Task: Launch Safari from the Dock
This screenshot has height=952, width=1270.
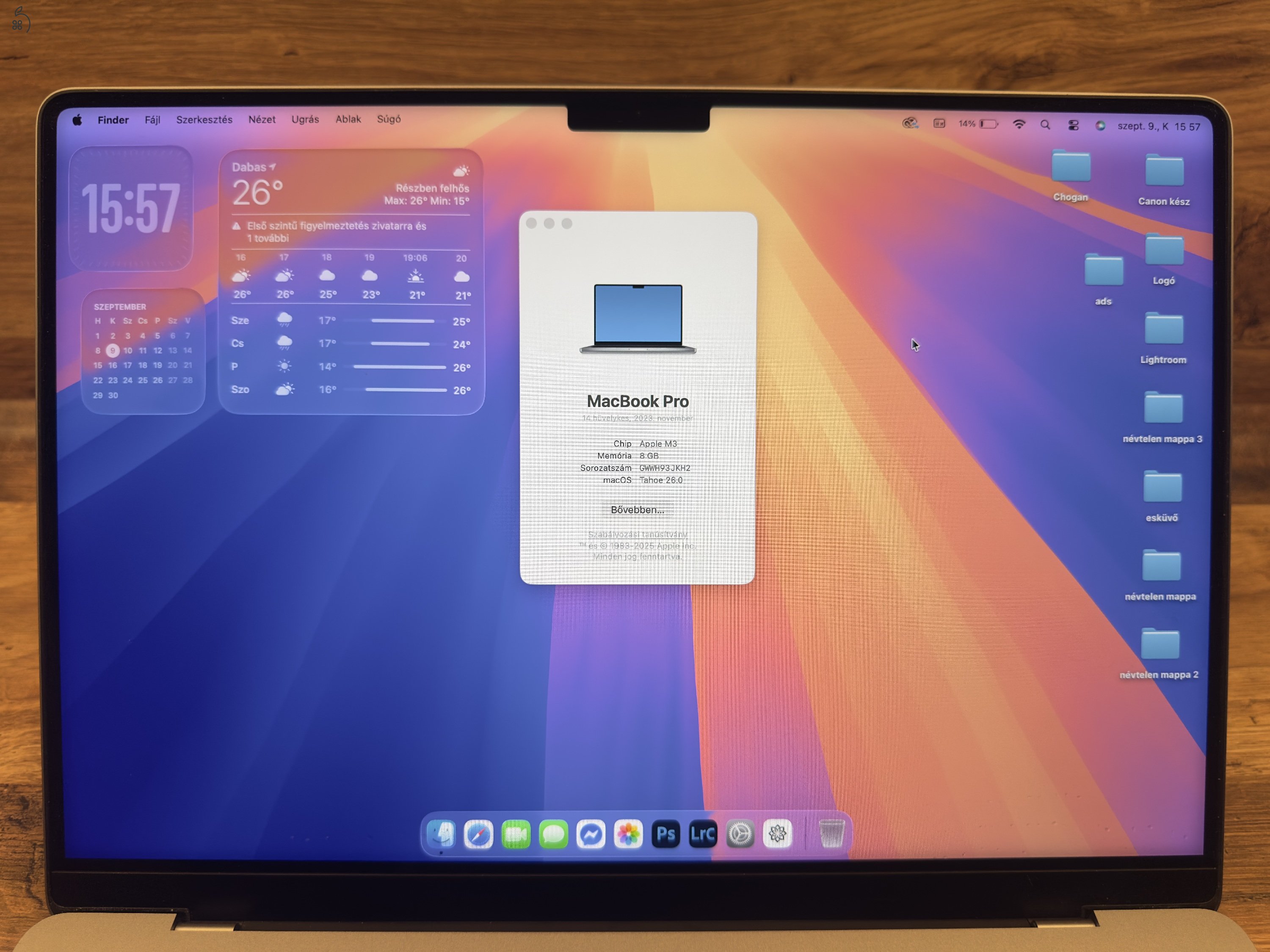Action: coord(478,834)
